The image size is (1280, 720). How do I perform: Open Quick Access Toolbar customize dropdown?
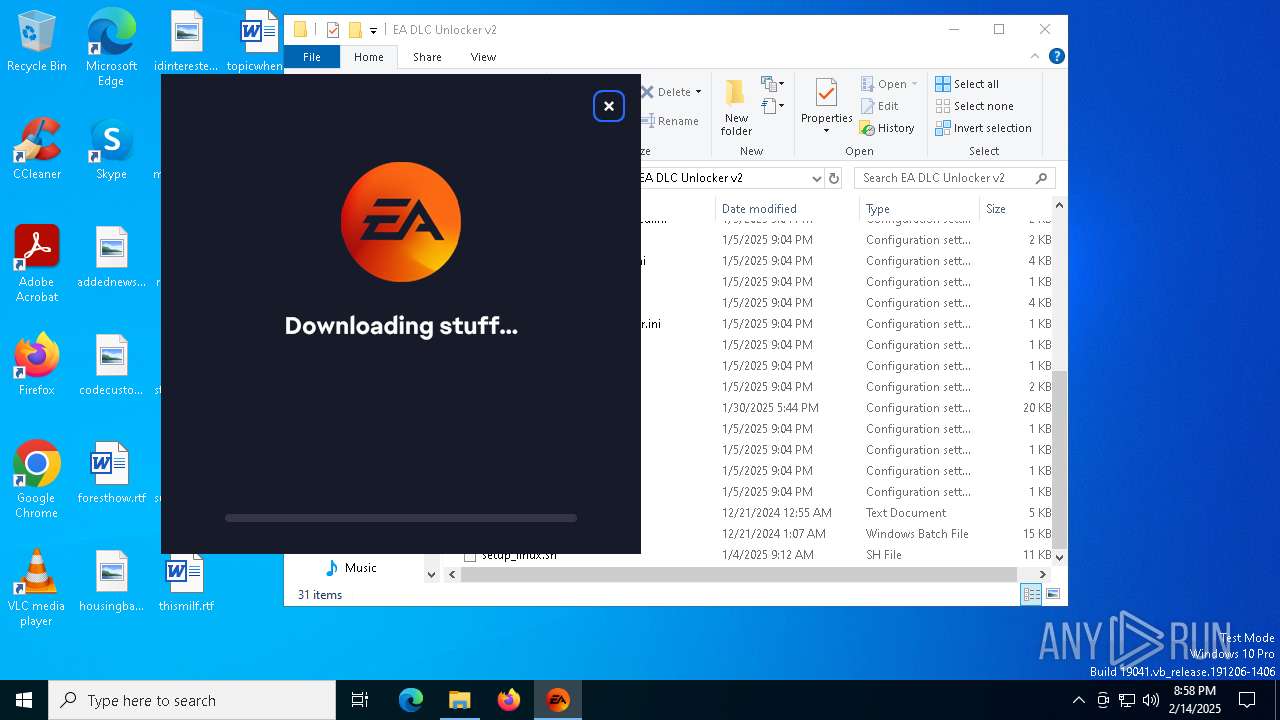pos(373,30)
